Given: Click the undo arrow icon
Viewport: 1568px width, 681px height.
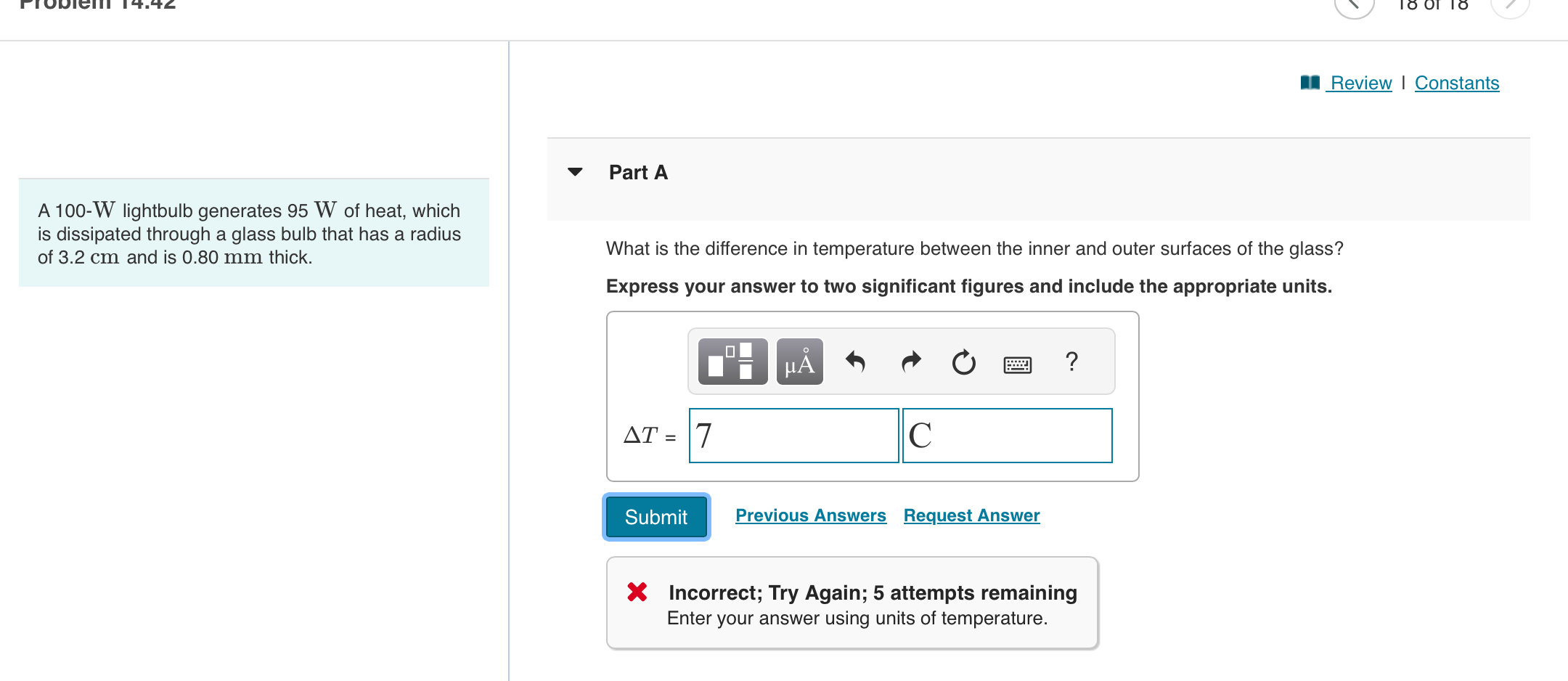Looking at the screenshot, I should [856, 361].
